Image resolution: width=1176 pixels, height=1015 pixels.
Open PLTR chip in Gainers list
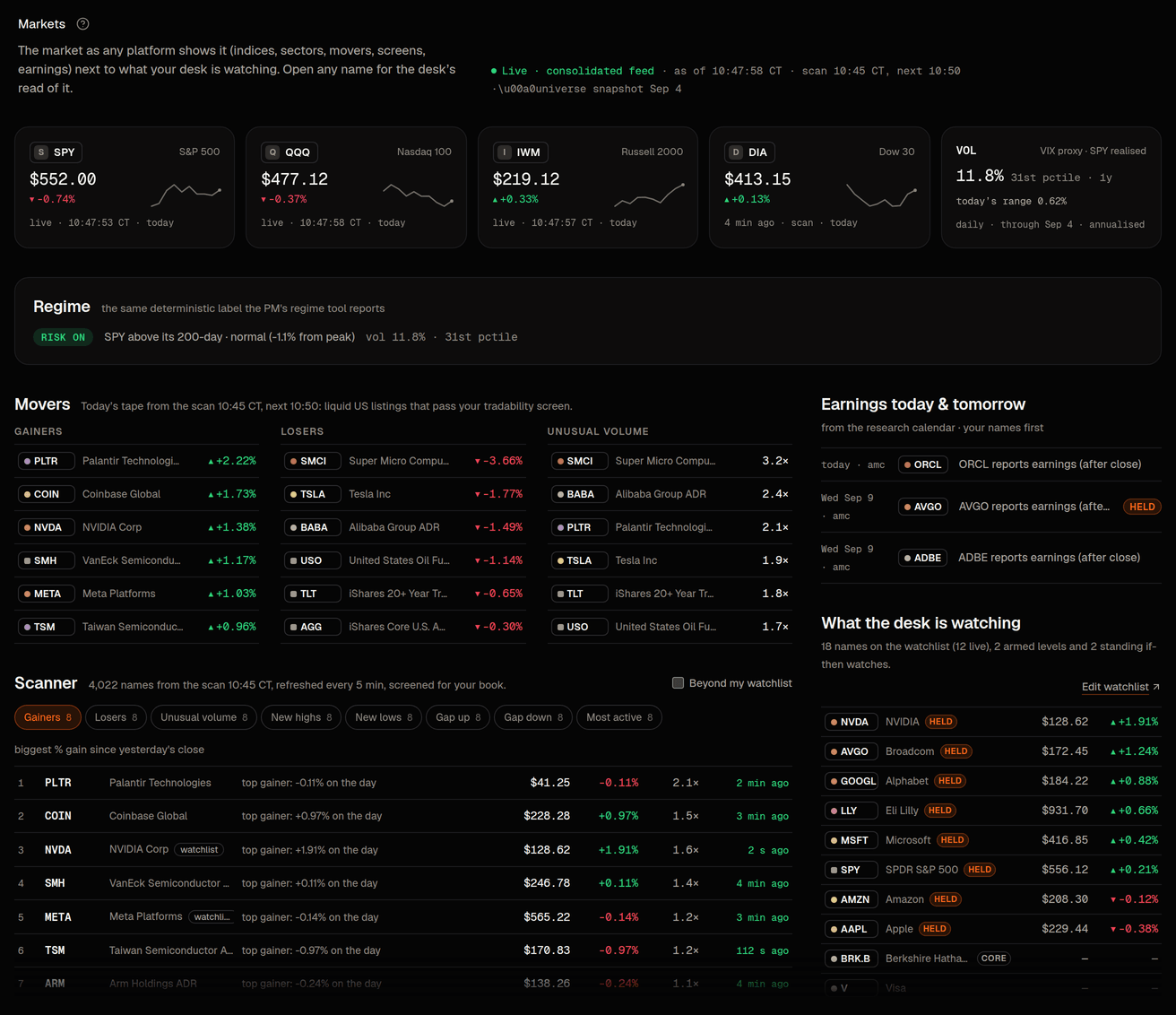(46, 461)
